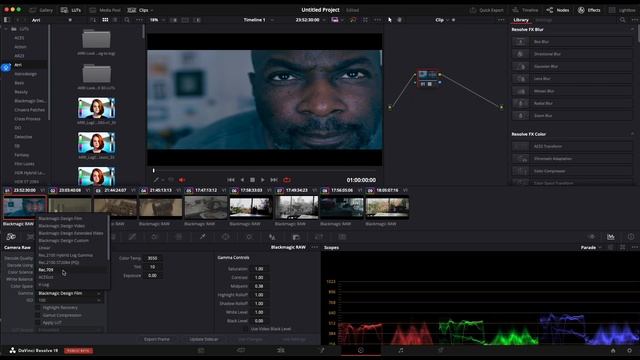The height and width of the screenshot is (360, 640).
Task: Select clip 06 thumbnail in timeline
Action: [x=251, y=207]
